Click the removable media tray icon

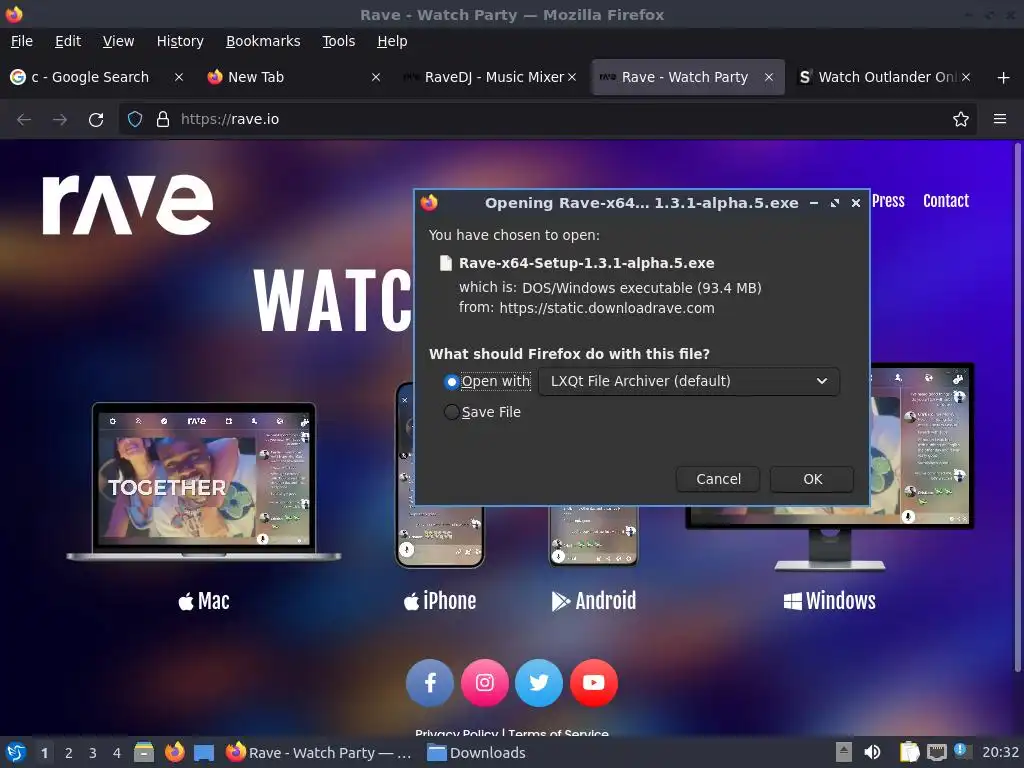point(844,753)
